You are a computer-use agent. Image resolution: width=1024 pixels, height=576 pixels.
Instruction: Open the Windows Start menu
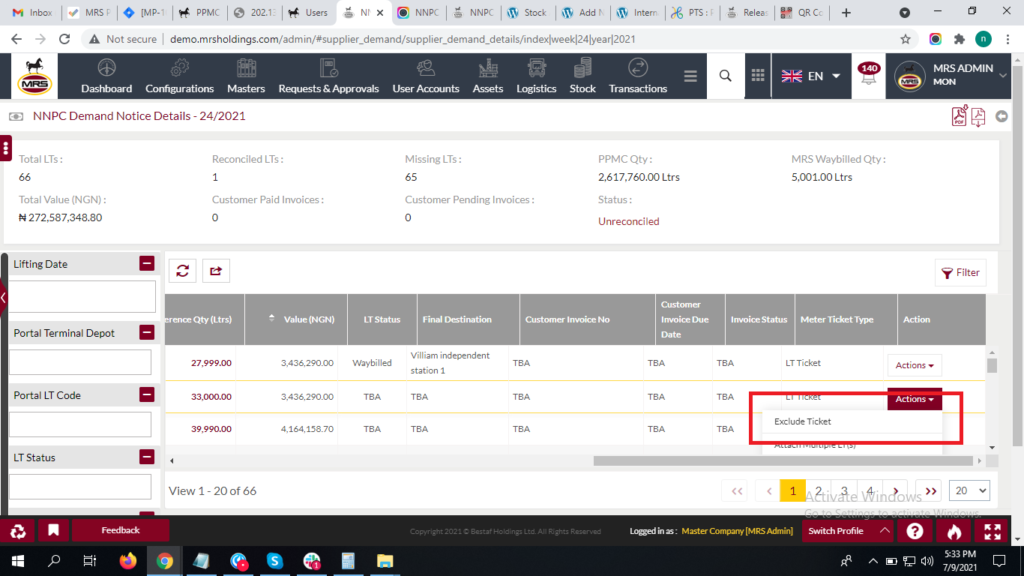click(x=18, y=561)
